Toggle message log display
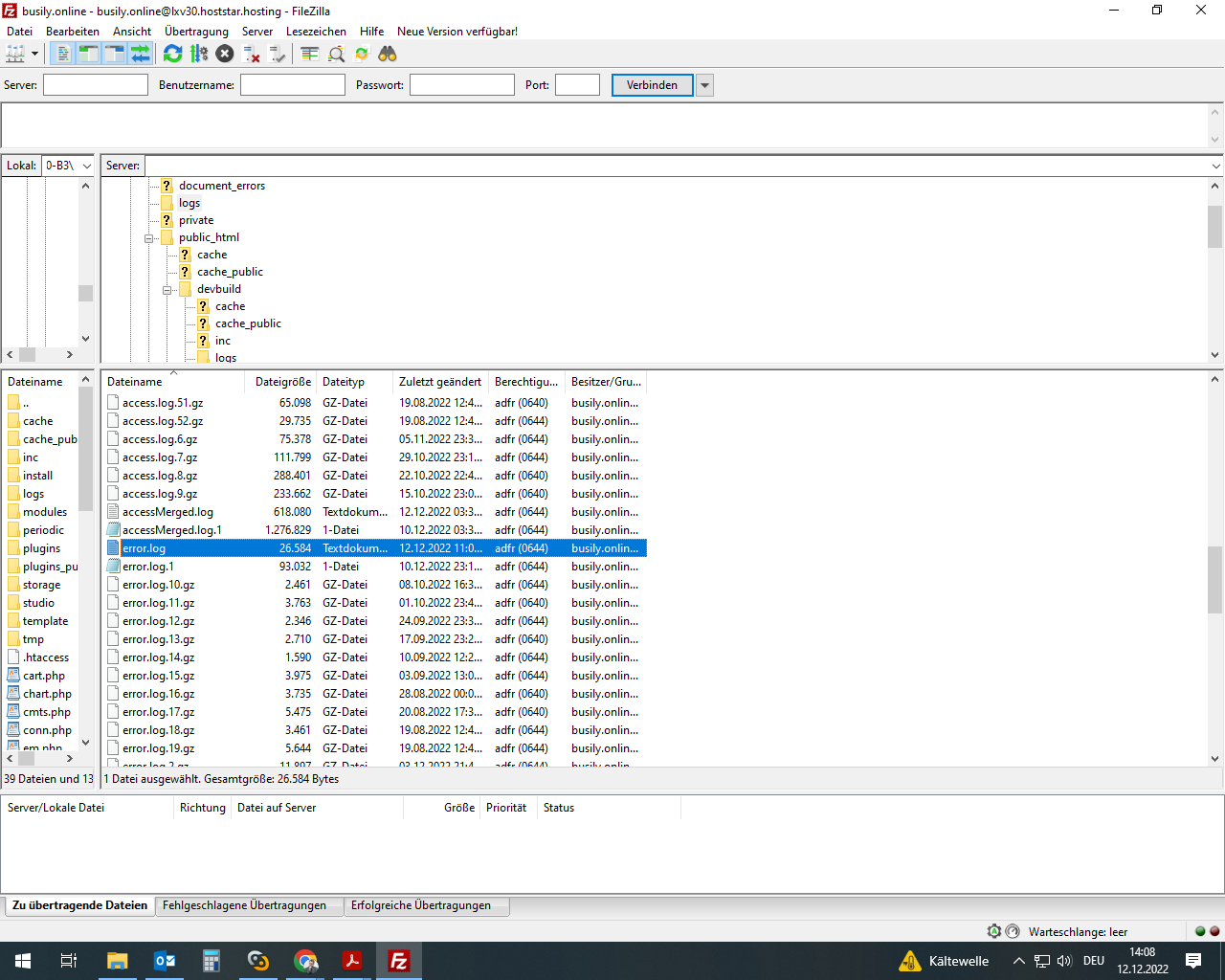Viewport: 1225px width, 980px height. pos(63,55)
